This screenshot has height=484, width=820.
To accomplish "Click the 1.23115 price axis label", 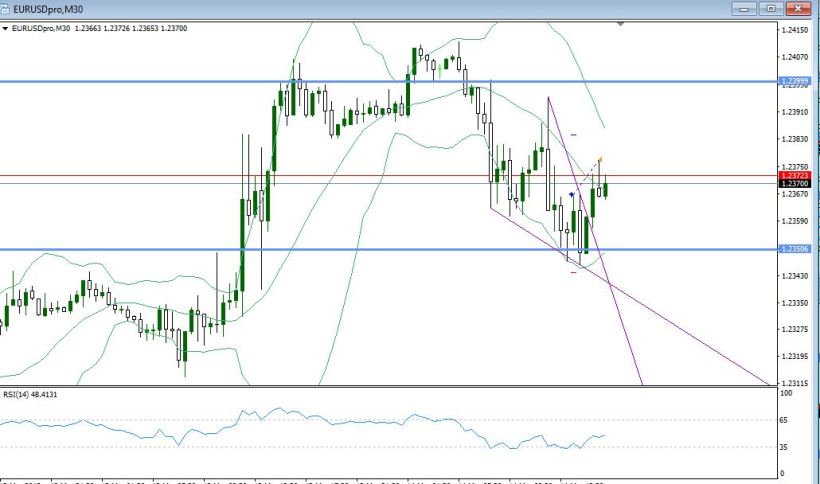I will coord(795,383).
